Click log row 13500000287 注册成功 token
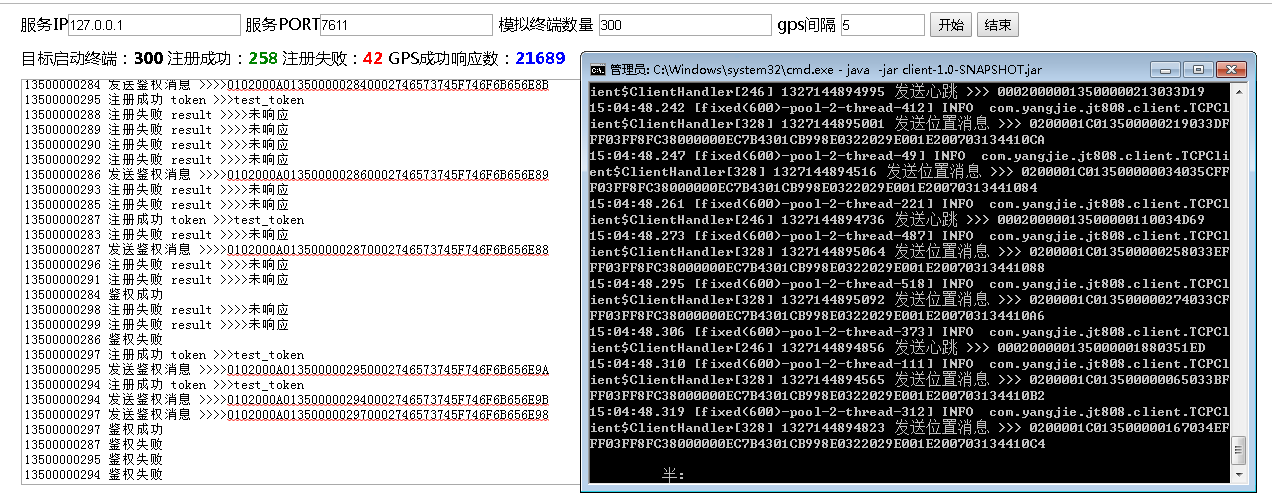Screen dimensions: 1272x497 [x=164, y=220]
